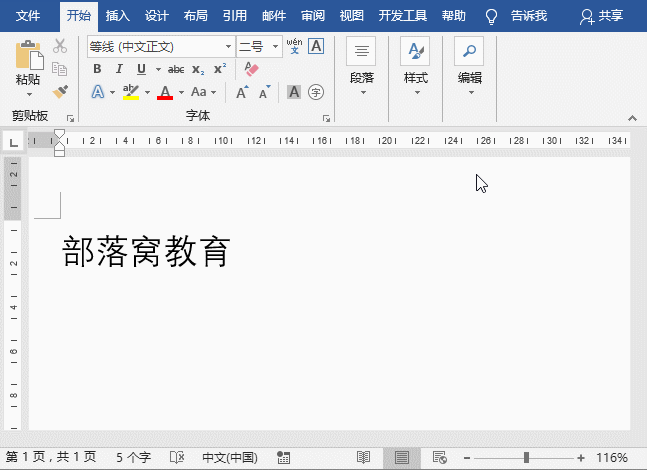
Task: Open the font size dropdown 二号
Action: pyautogui.click(x=276, y=47)
